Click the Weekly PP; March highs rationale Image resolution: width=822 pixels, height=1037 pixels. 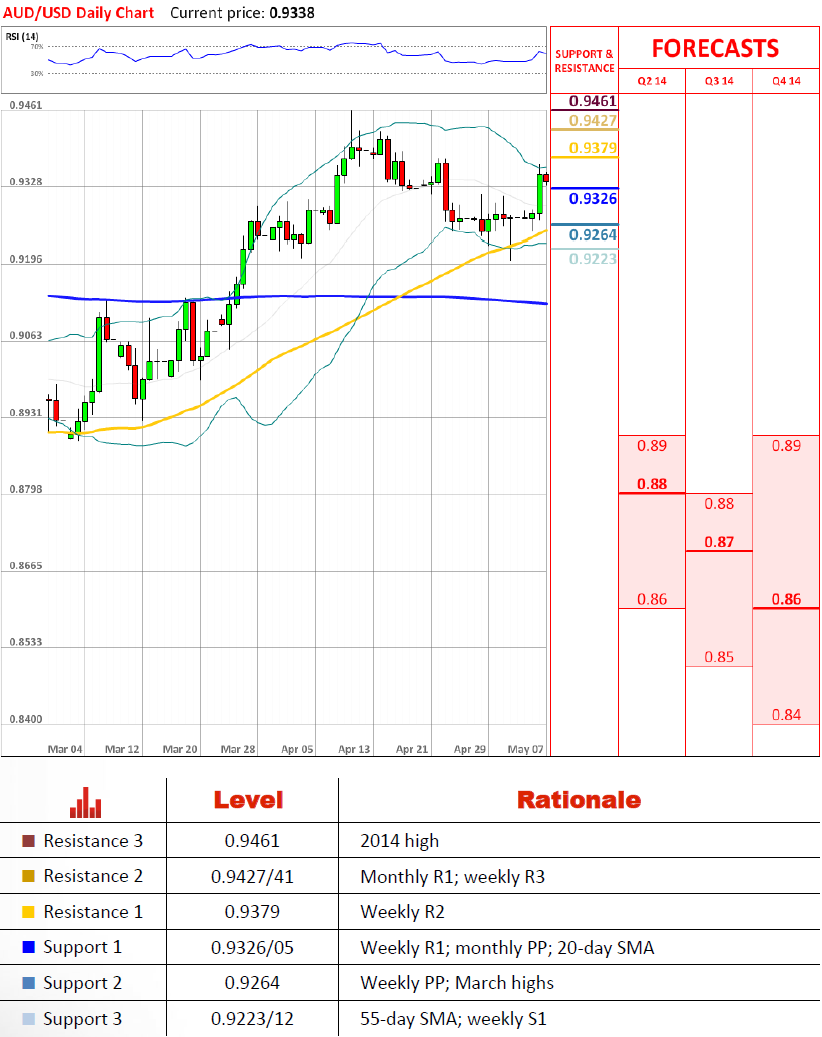click(457, 983)
